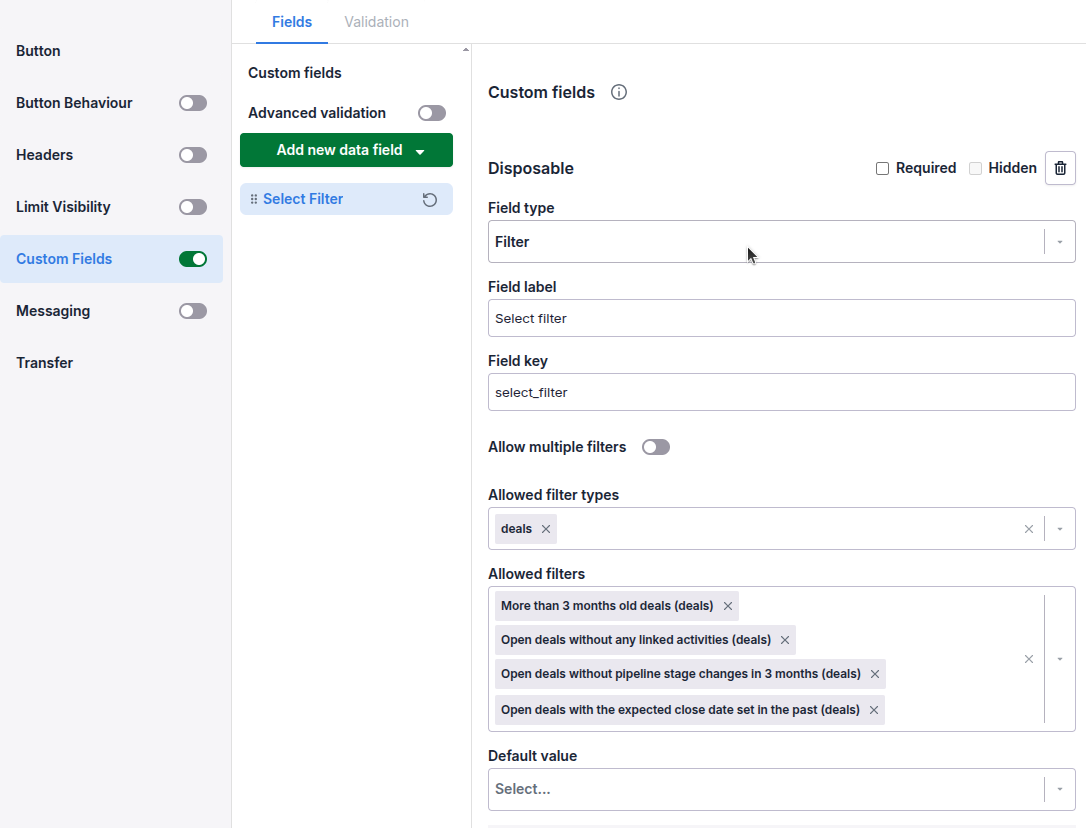Open the Messaging section in sidebar
Image resolution: width=1086 pixels, height=828 pixels.
[53, 311]
